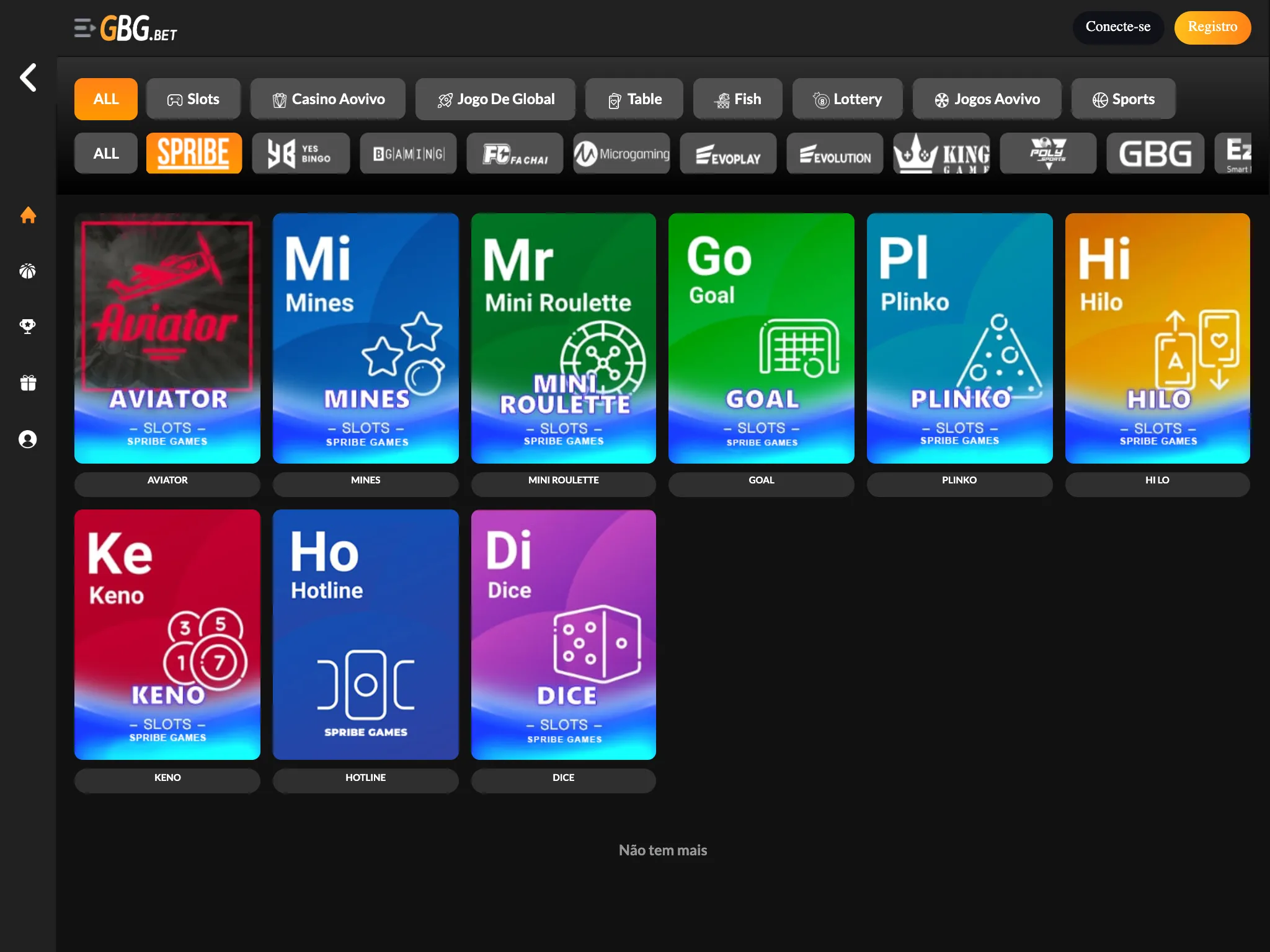This screenshot has height=952, width=1270.
Task: Open the Lottery category tab
Action: (x=847, y=99)
